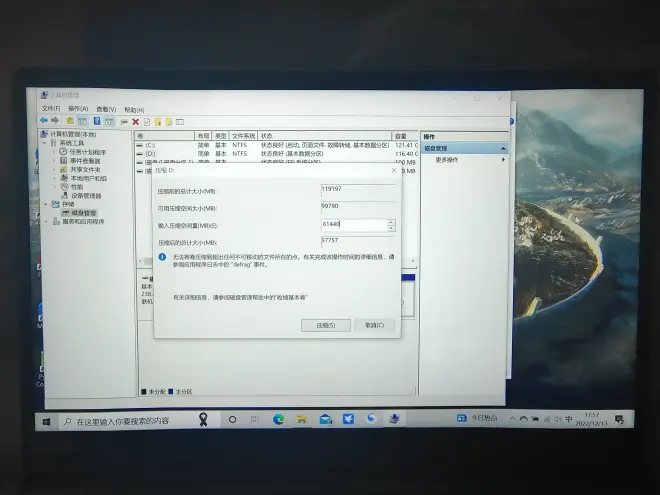Click the 类型 column header

[x=221, y=136]
